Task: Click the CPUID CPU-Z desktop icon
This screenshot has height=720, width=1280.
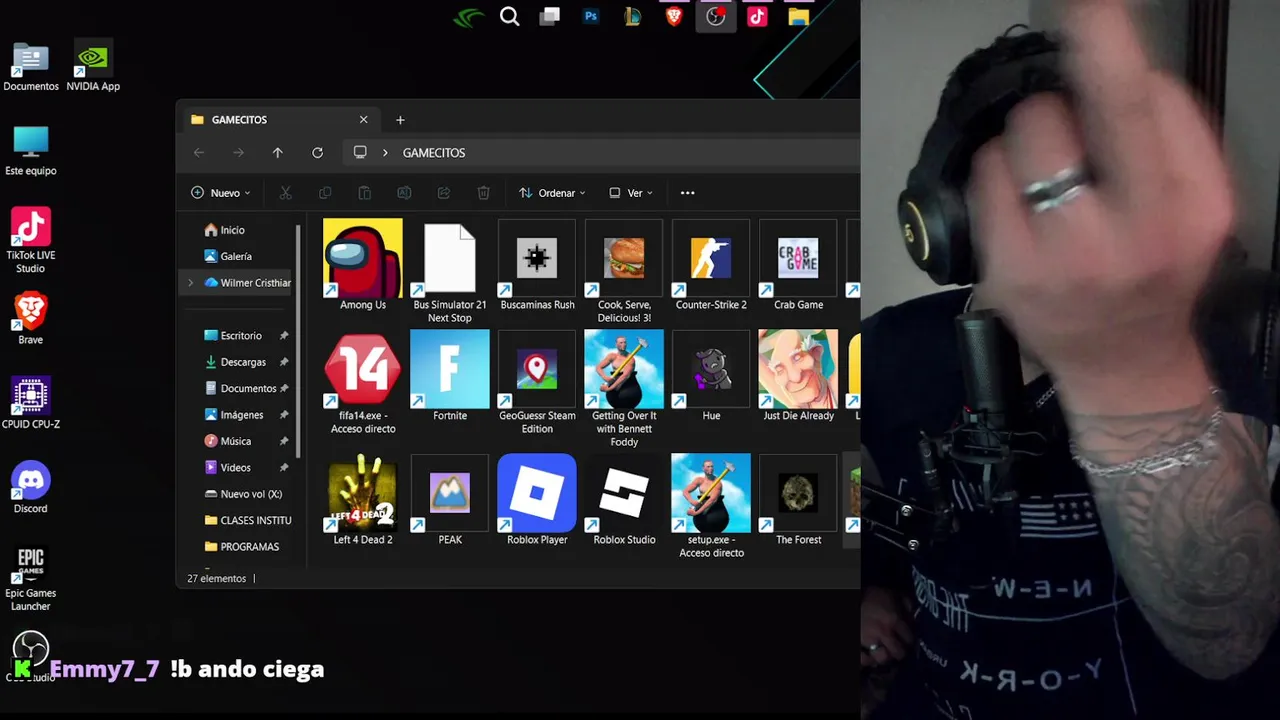Action: (x=31, y=403)
